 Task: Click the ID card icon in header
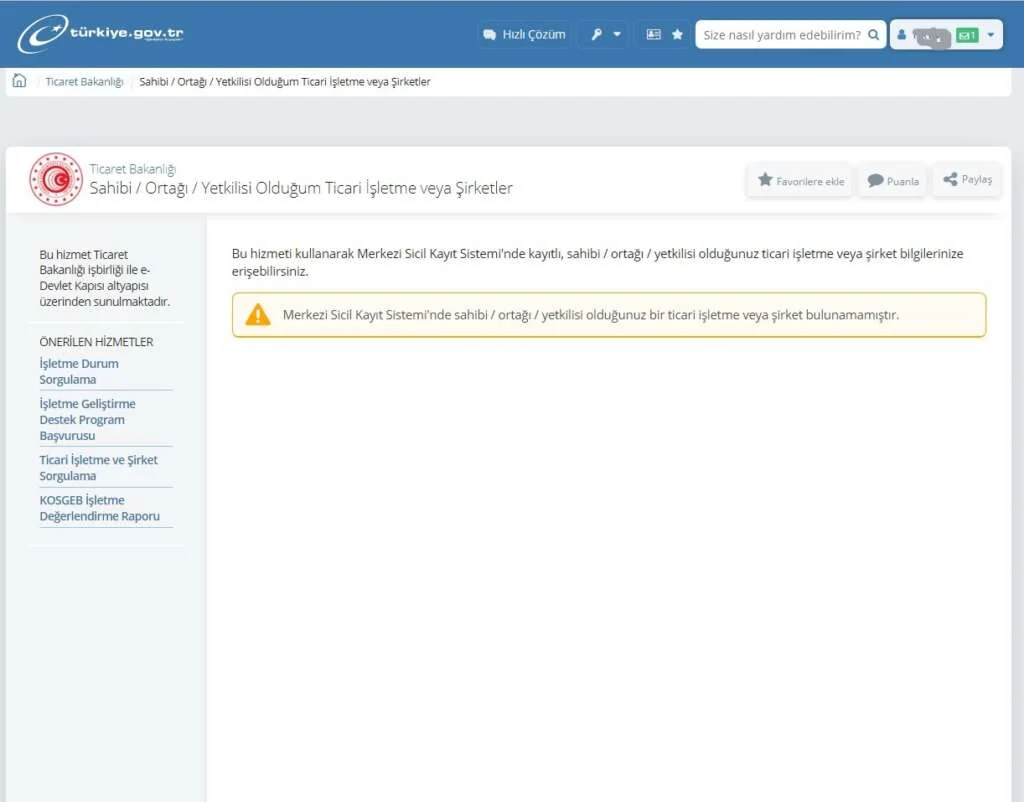point(653,34)
